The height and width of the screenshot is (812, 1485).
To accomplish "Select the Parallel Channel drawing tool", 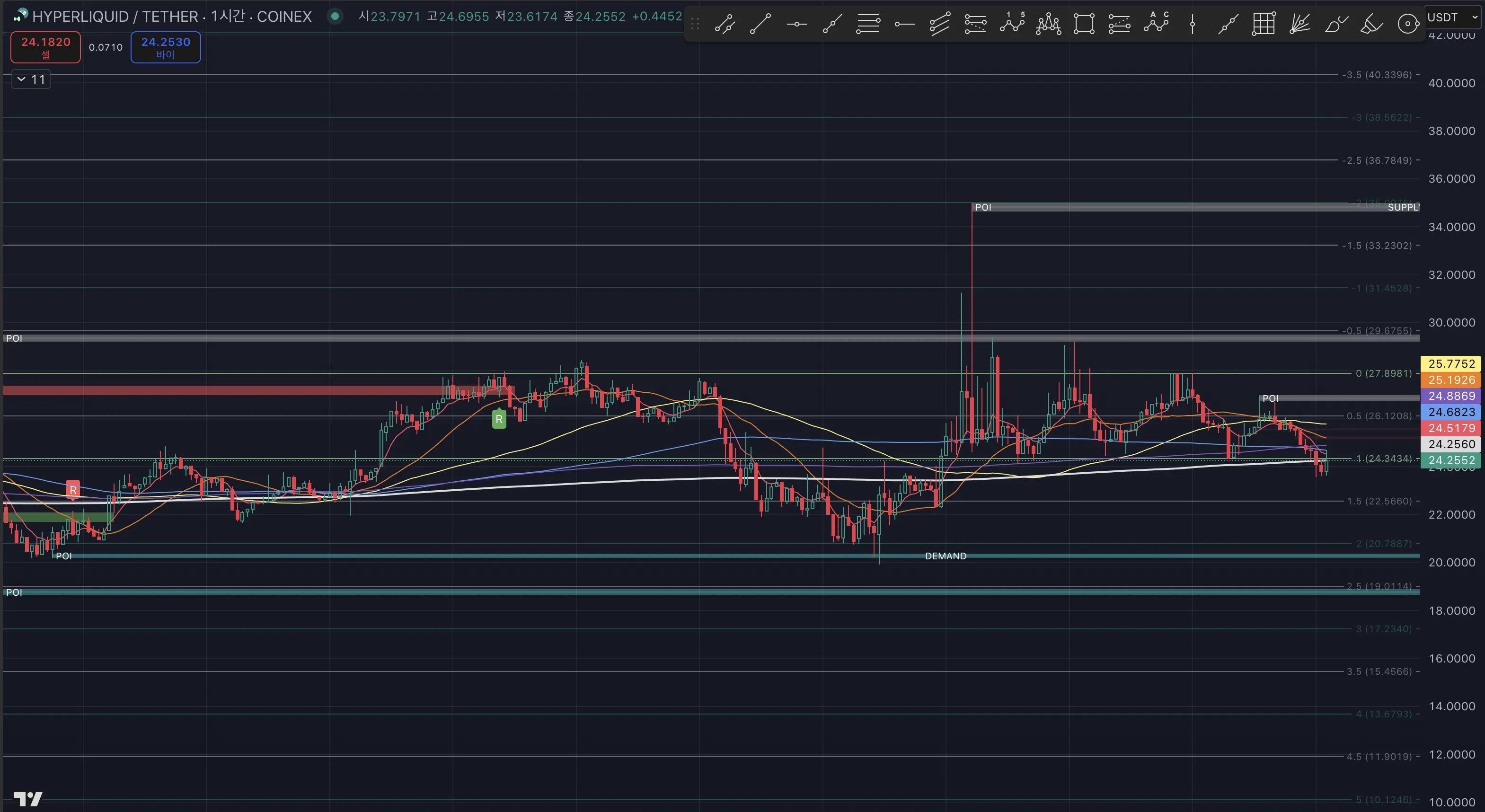I will pyautogui.click(x=724, y=24).
